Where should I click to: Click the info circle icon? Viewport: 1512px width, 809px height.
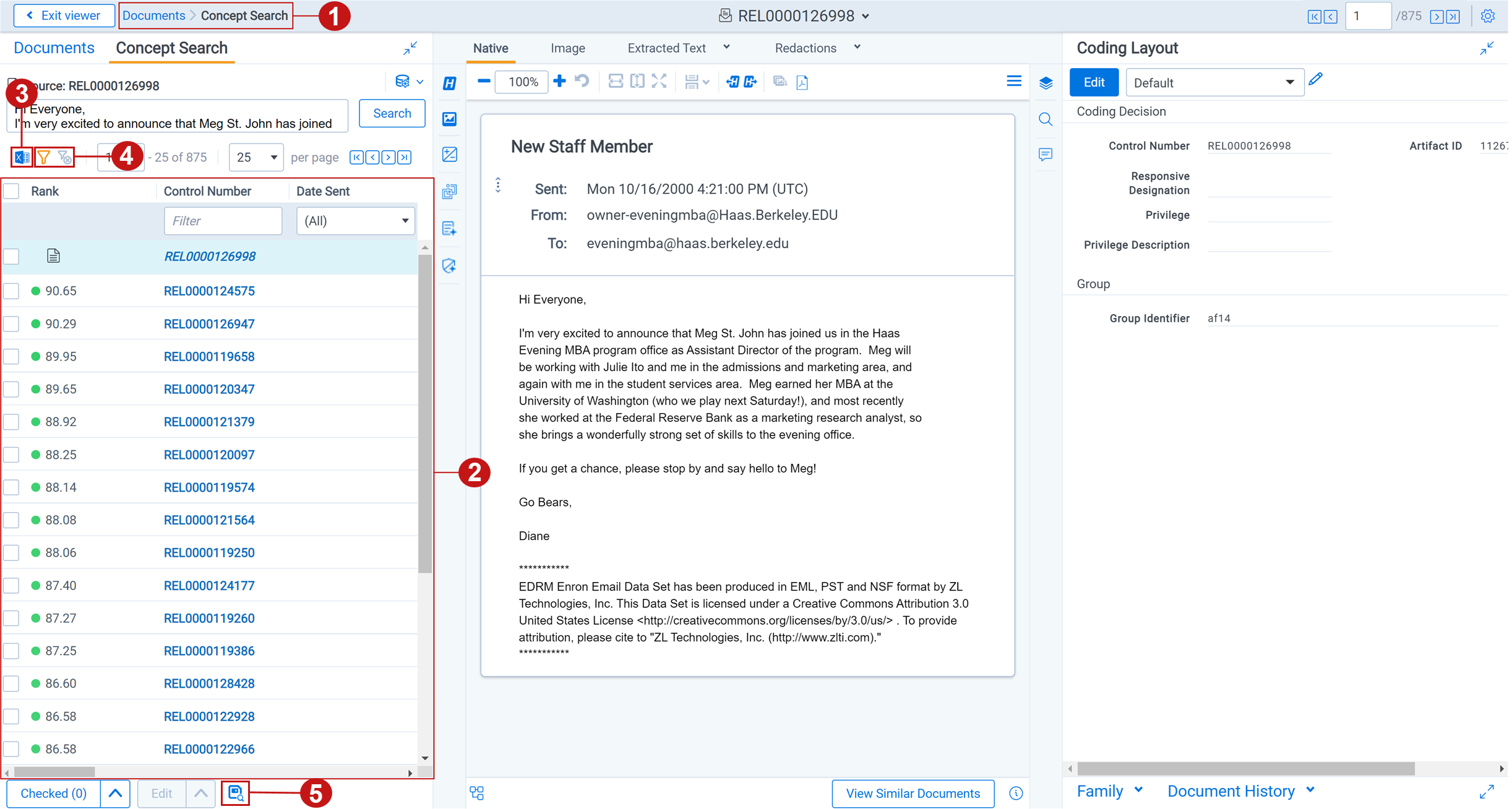tap(1016, 794)
